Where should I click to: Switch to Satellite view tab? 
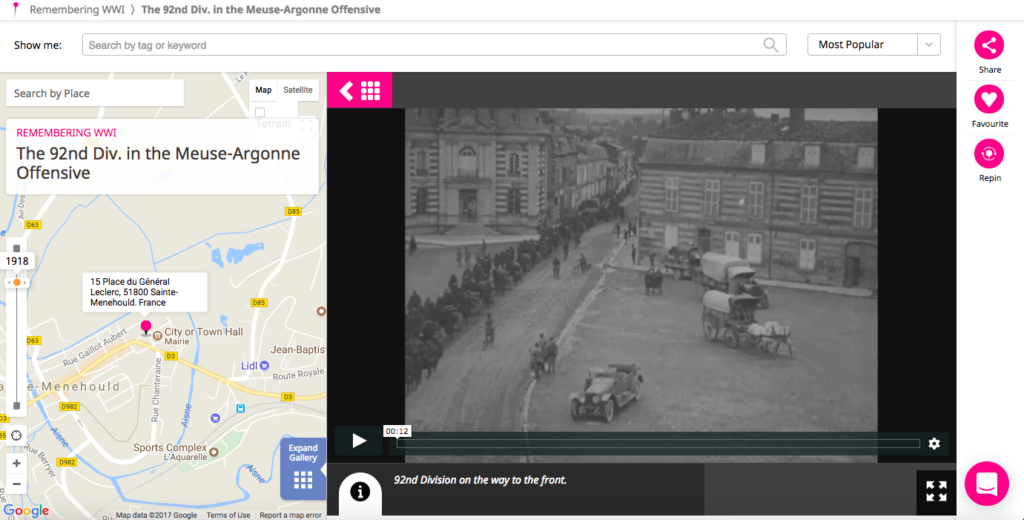tap(298, 90)
